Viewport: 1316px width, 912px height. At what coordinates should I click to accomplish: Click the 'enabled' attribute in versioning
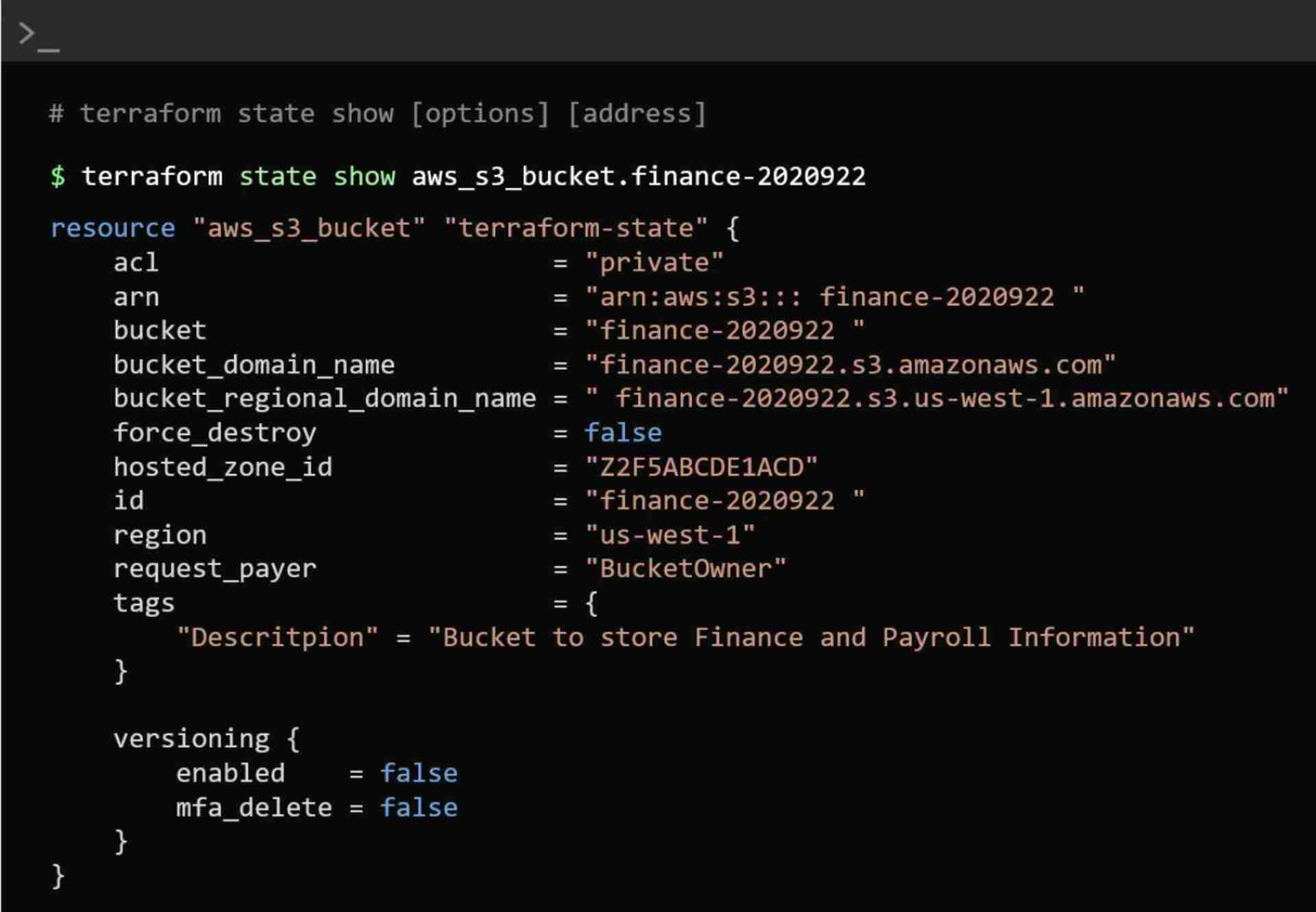(231, 773)
